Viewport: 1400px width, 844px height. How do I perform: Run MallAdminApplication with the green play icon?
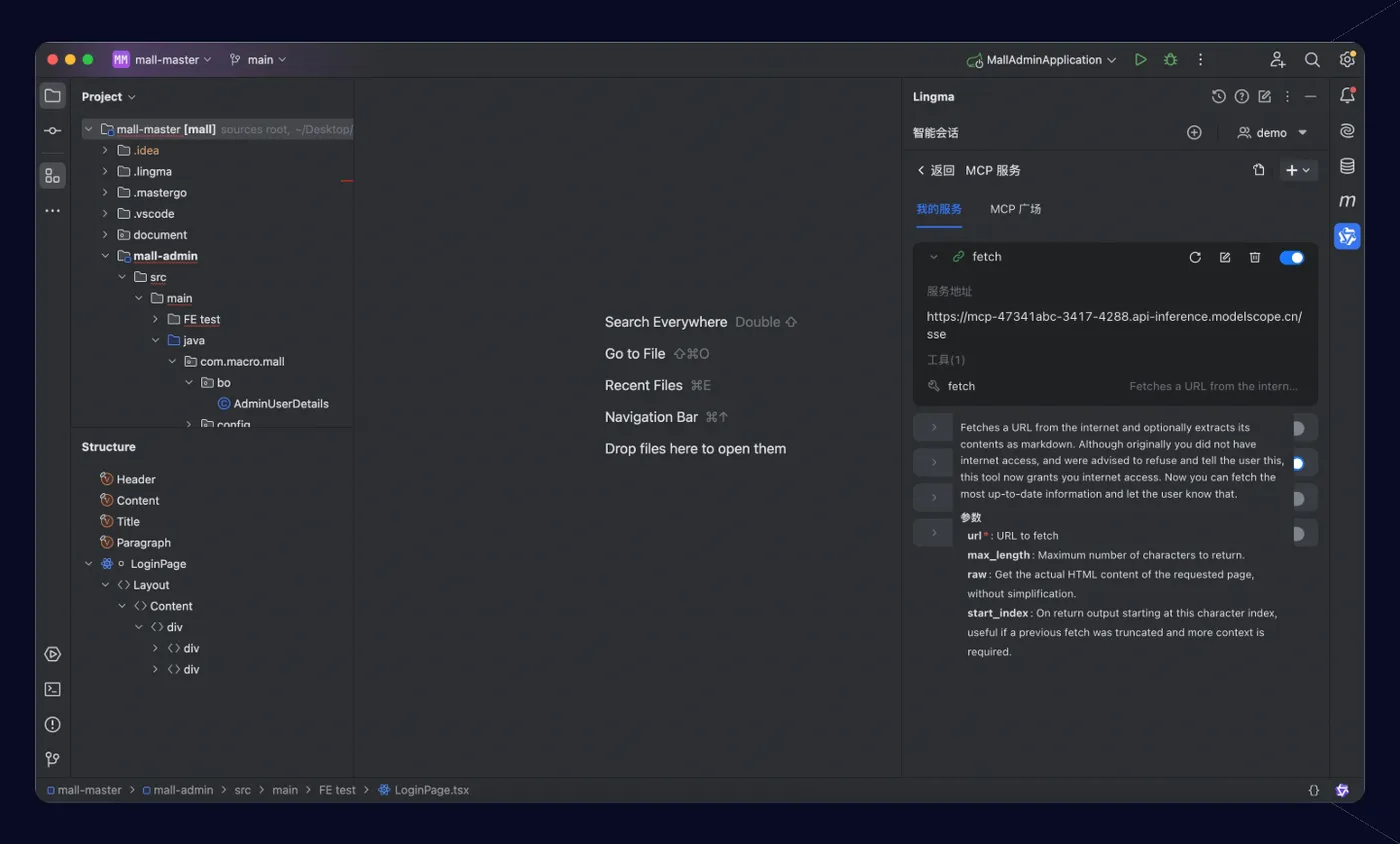(1140, 60)
